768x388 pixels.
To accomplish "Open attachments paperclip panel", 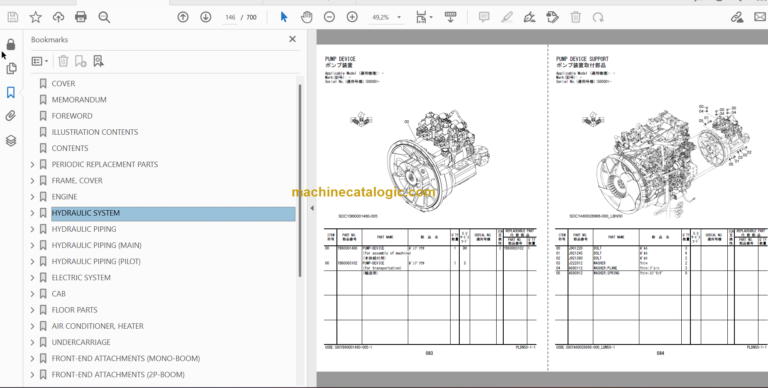I will coord(11,116).
